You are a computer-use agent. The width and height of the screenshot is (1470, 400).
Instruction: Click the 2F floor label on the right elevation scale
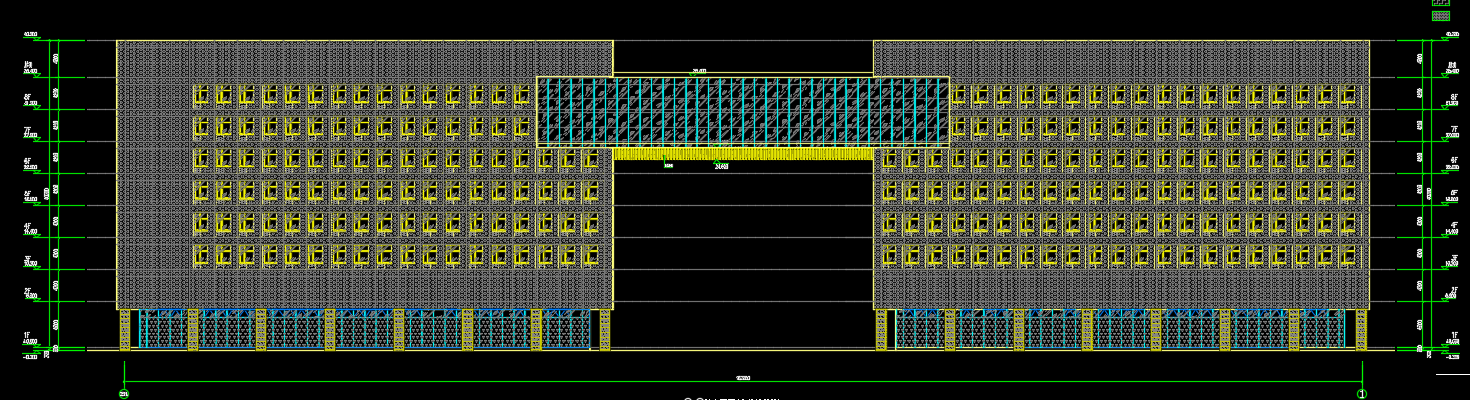(x=1453, y=289)
